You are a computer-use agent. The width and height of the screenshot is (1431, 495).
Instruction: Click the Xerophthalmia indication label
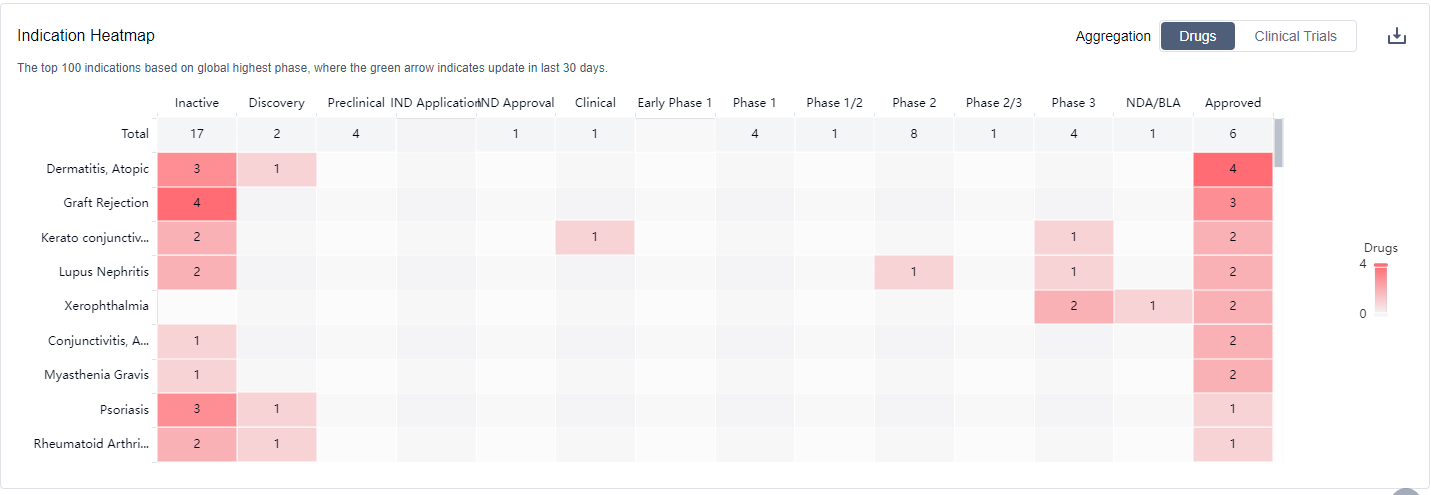coord(106,306)
